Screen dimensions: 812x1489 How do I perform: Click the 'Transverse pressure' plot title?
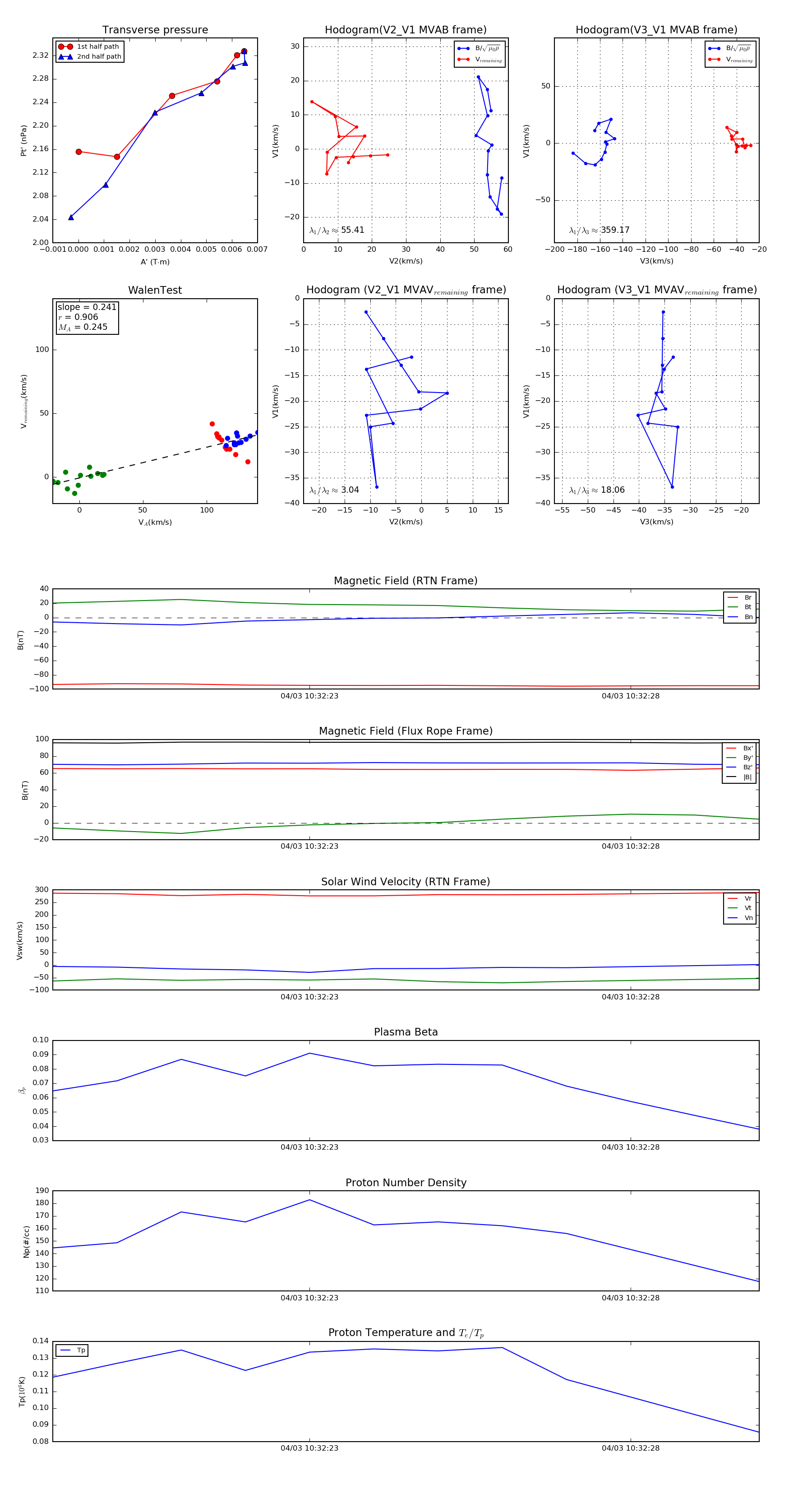155,30
